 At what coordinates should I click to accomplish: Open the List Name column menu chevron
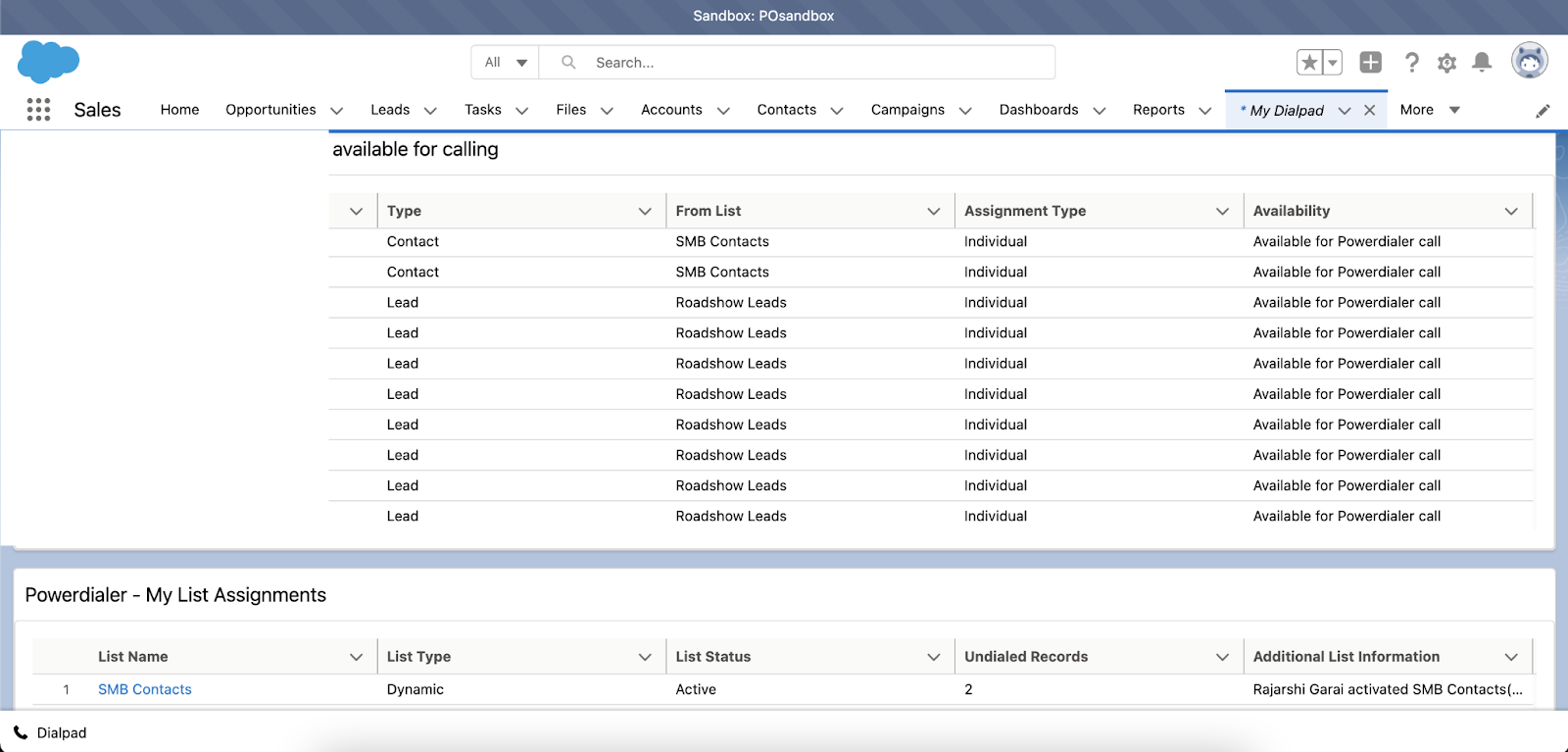coord(356,657)
